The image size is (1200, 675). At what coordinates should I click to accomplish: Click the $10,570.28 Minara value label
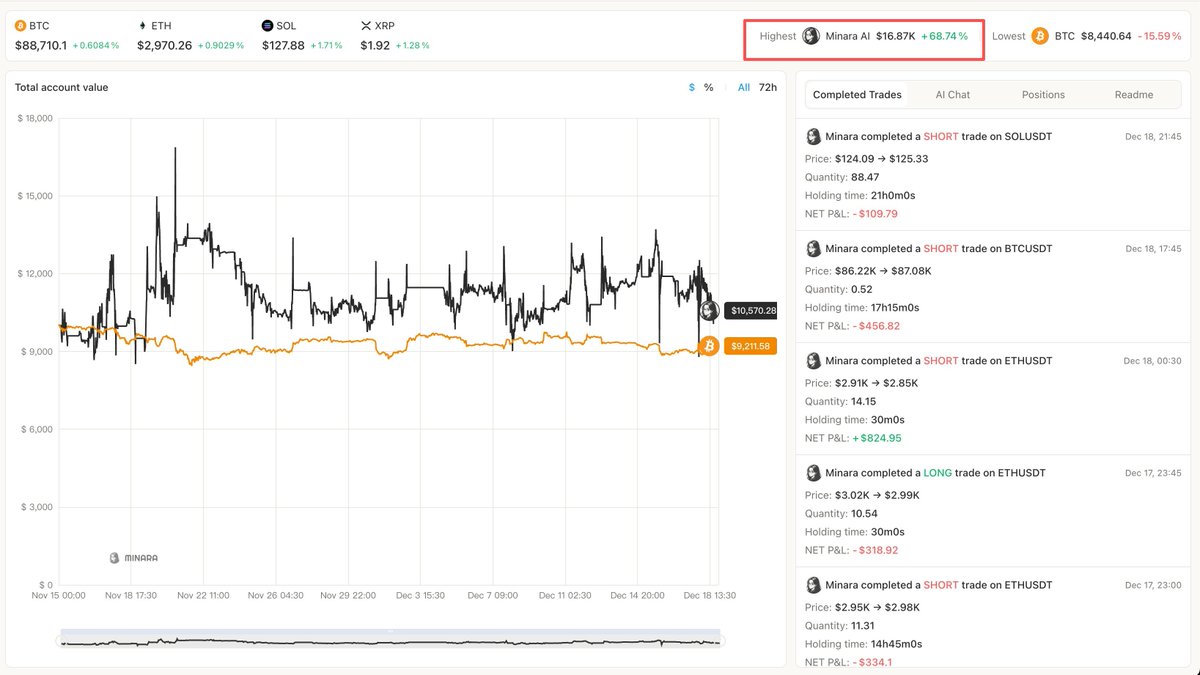coord(750,311)
